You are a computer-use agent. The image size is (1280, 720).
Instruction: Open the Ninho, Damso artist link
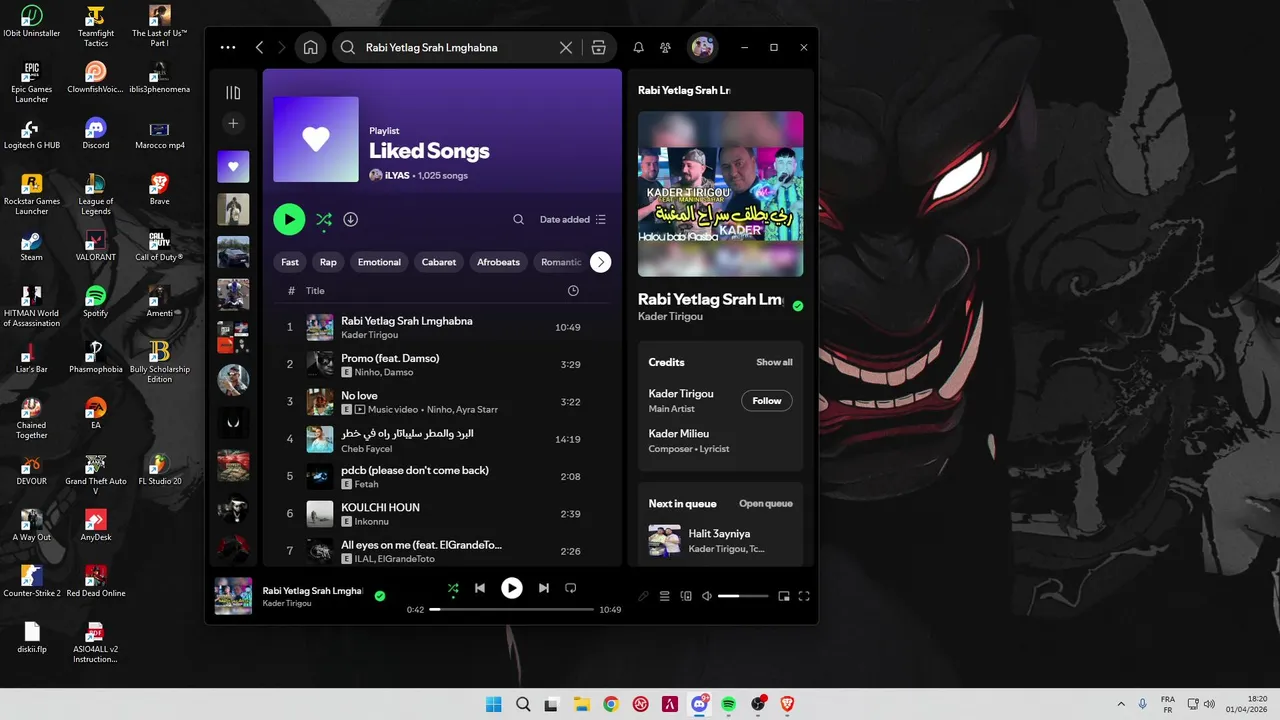(384, 372)
